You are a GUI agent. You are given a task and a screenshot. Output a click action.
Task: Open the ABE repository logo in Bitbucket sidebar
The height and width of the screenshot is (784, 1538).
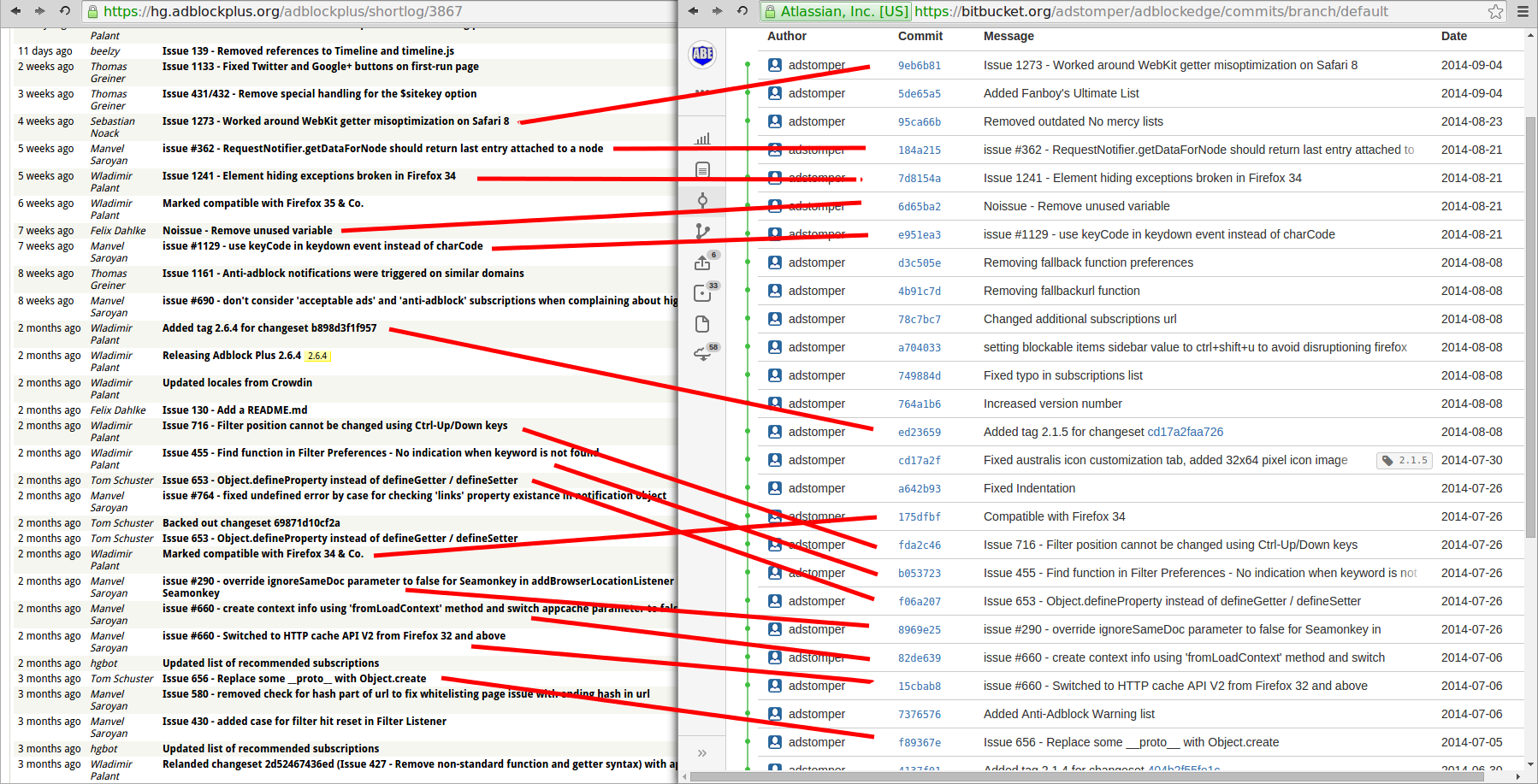click(702, 55)
